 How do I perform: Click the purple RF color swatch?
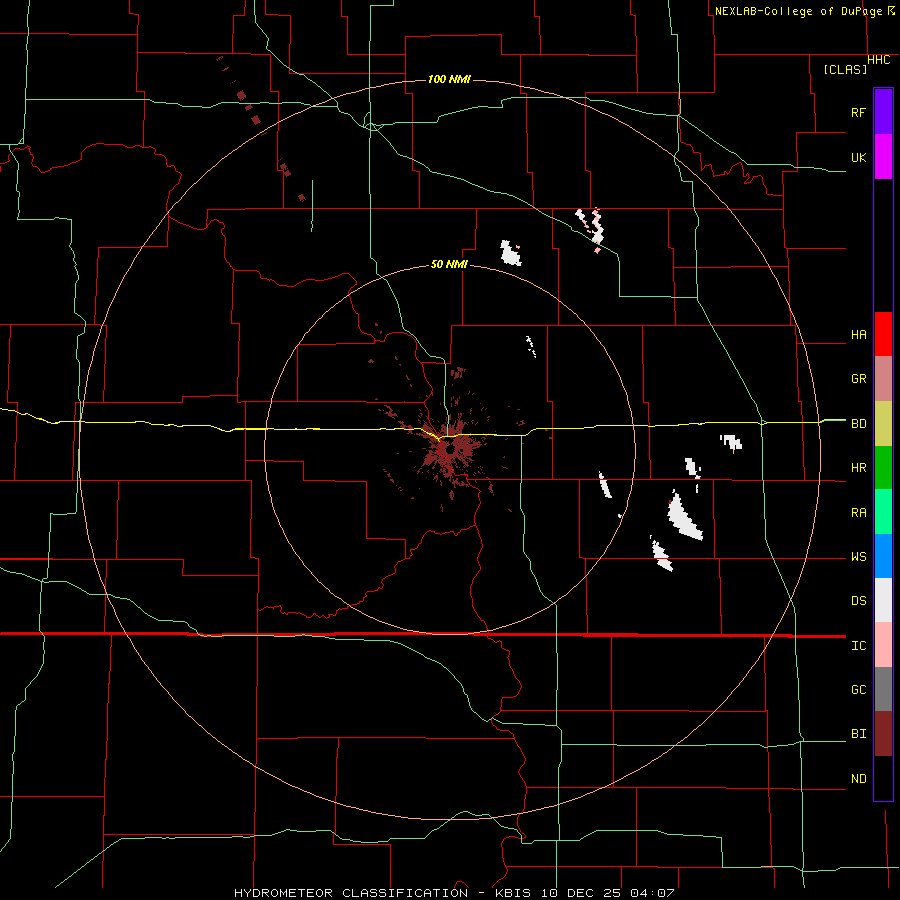pyautogui.click(x=883, y=112)
